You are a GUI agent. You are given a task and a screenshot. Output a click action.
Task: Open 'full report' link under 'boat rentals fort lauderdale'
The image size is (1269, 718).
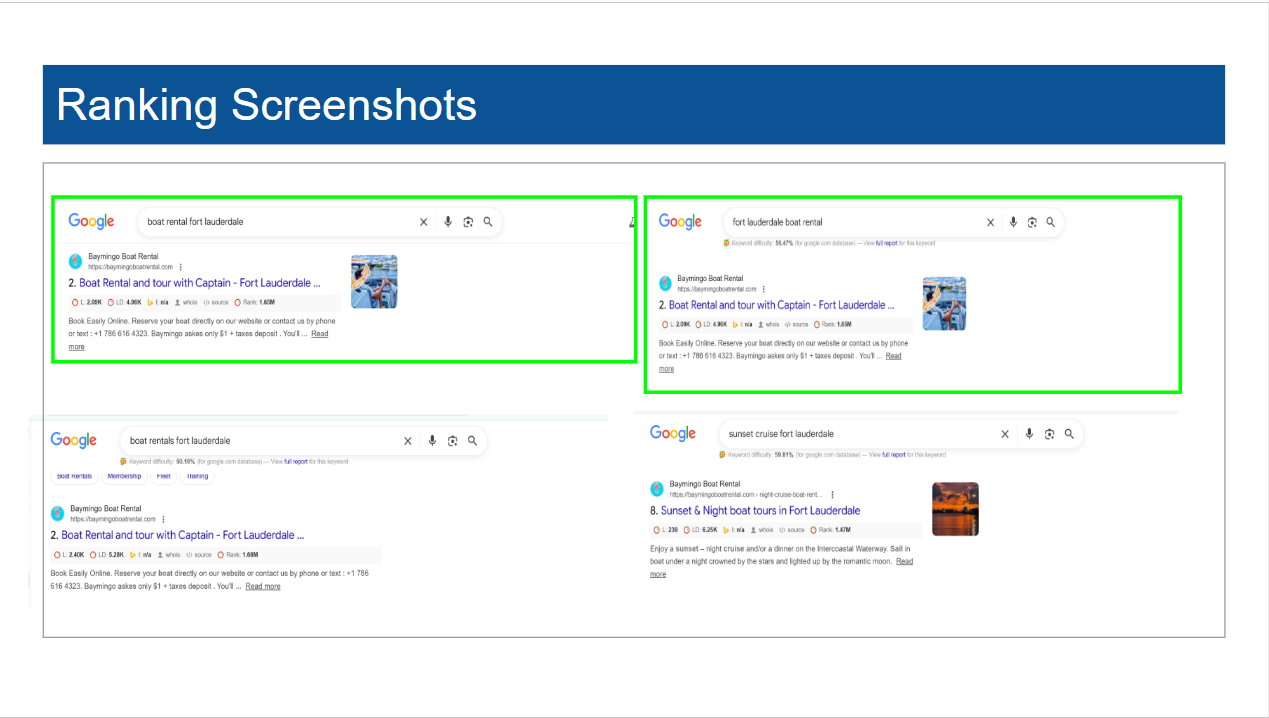tap(295, 462)
